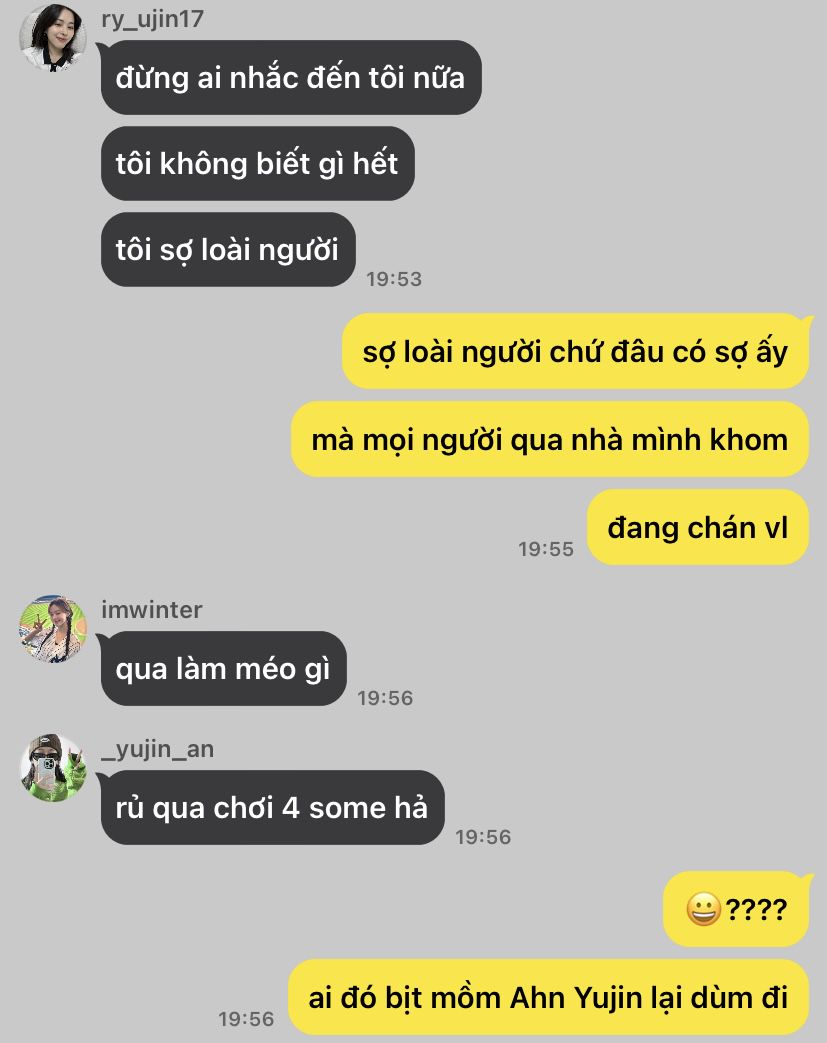Click the imwinter username label

pos(152,610)
